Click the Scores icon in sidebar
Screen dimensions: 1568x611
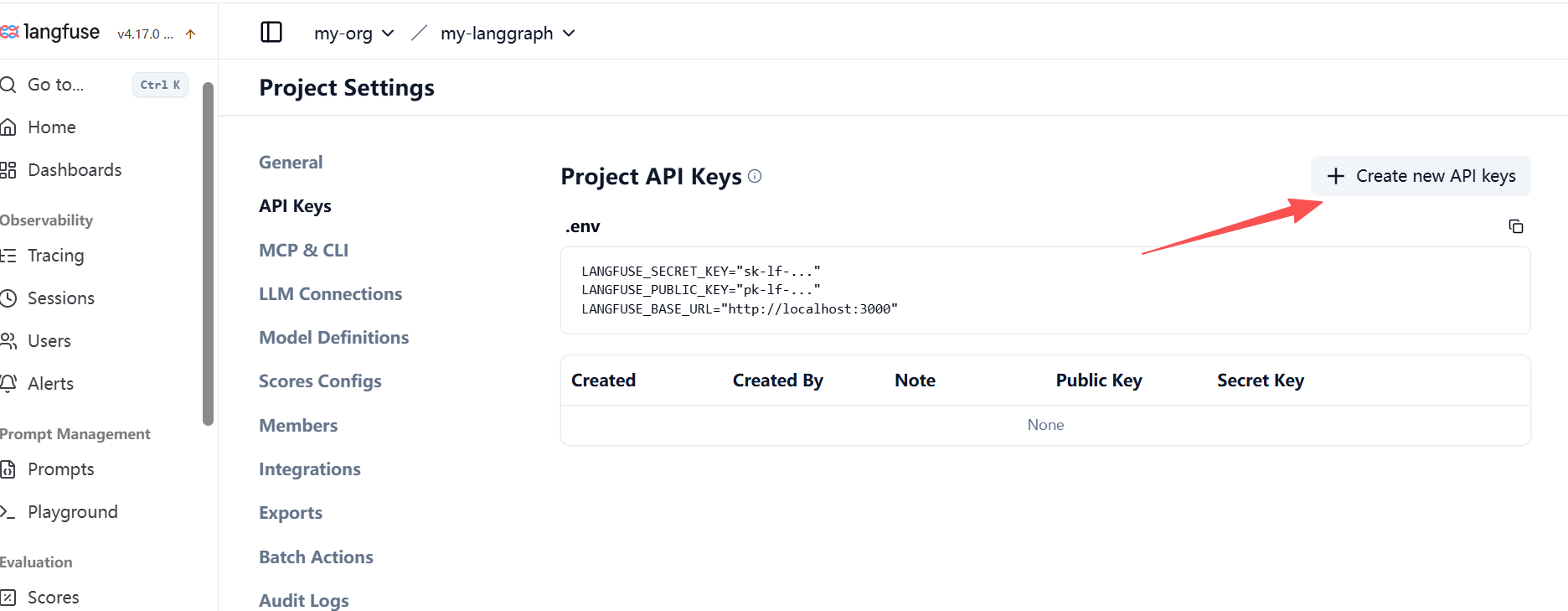point(8,598)
